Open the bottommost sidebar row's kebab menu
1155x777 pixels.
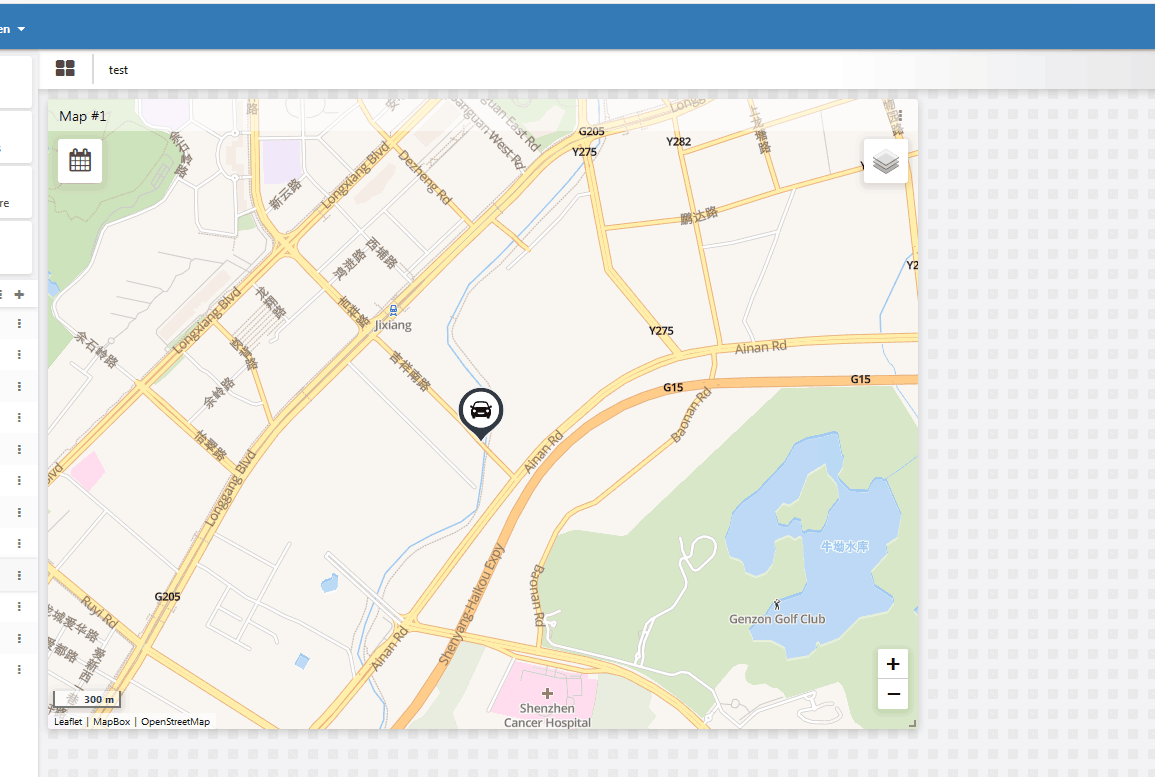(x=19, y=669)
